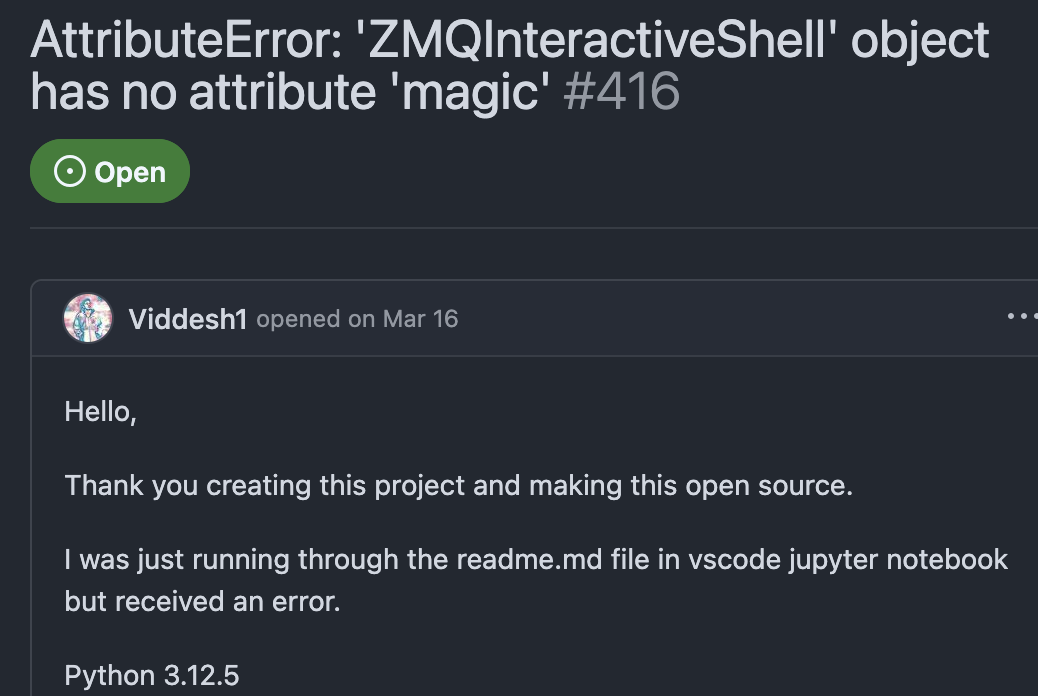This screenshot has height=696, width=1038.
Task: Open the Viddesh1 username link
Action: pos(188,319)
